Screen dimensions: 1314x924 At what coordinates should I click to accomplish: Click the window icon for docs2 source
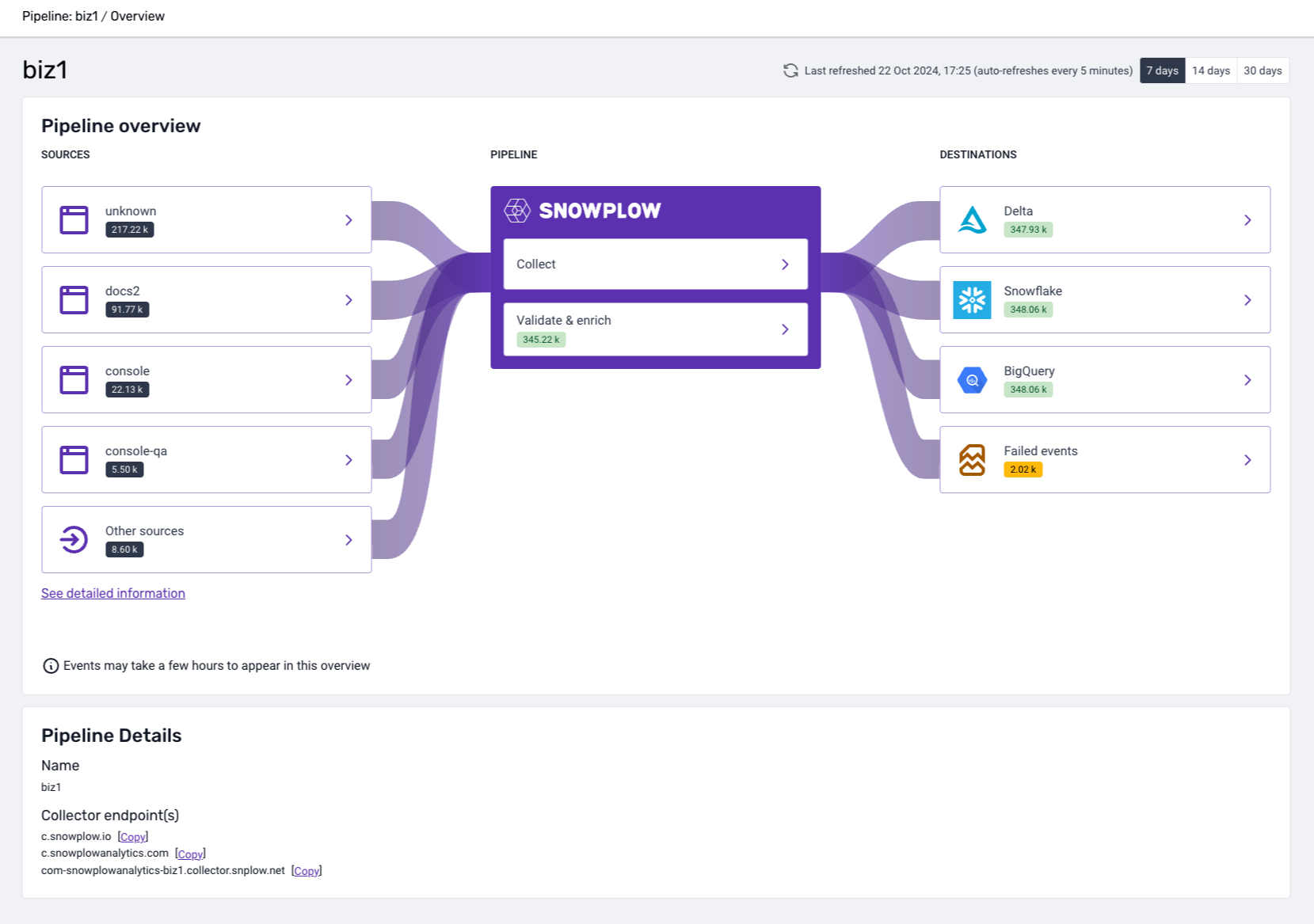[x=74, y=300]
